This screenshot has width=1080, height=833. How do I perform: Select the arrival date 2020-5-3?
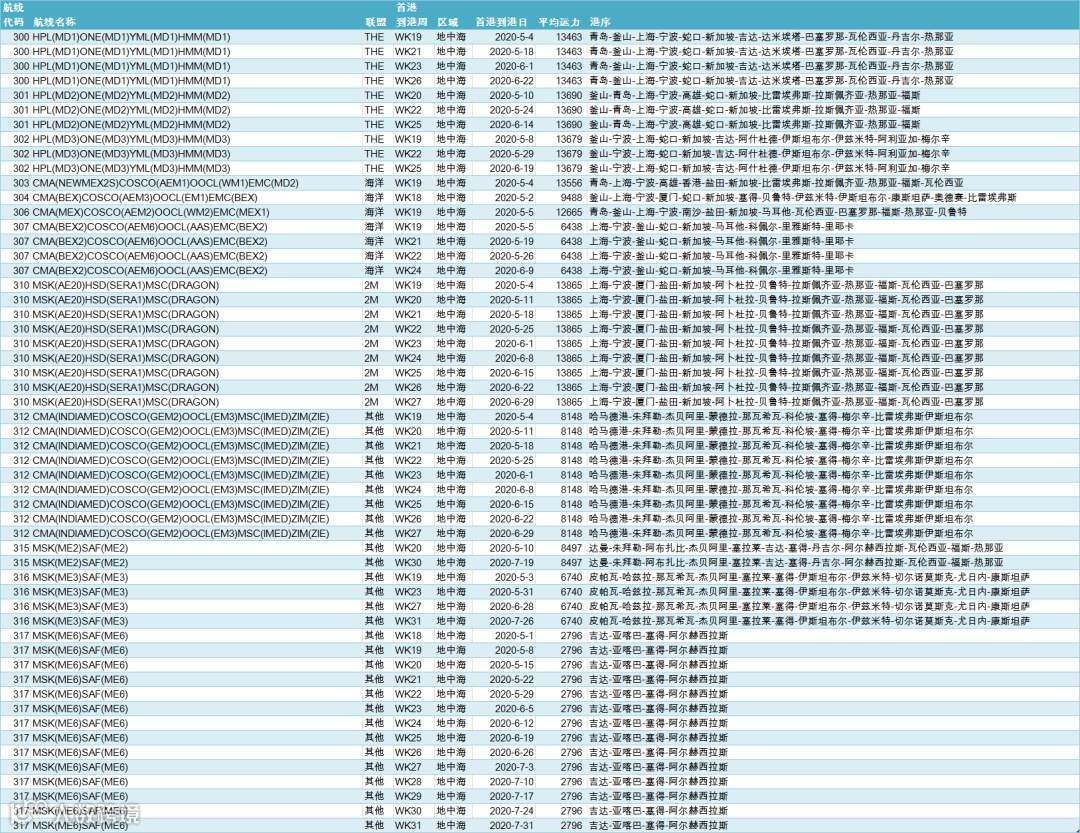coord(514,577)
